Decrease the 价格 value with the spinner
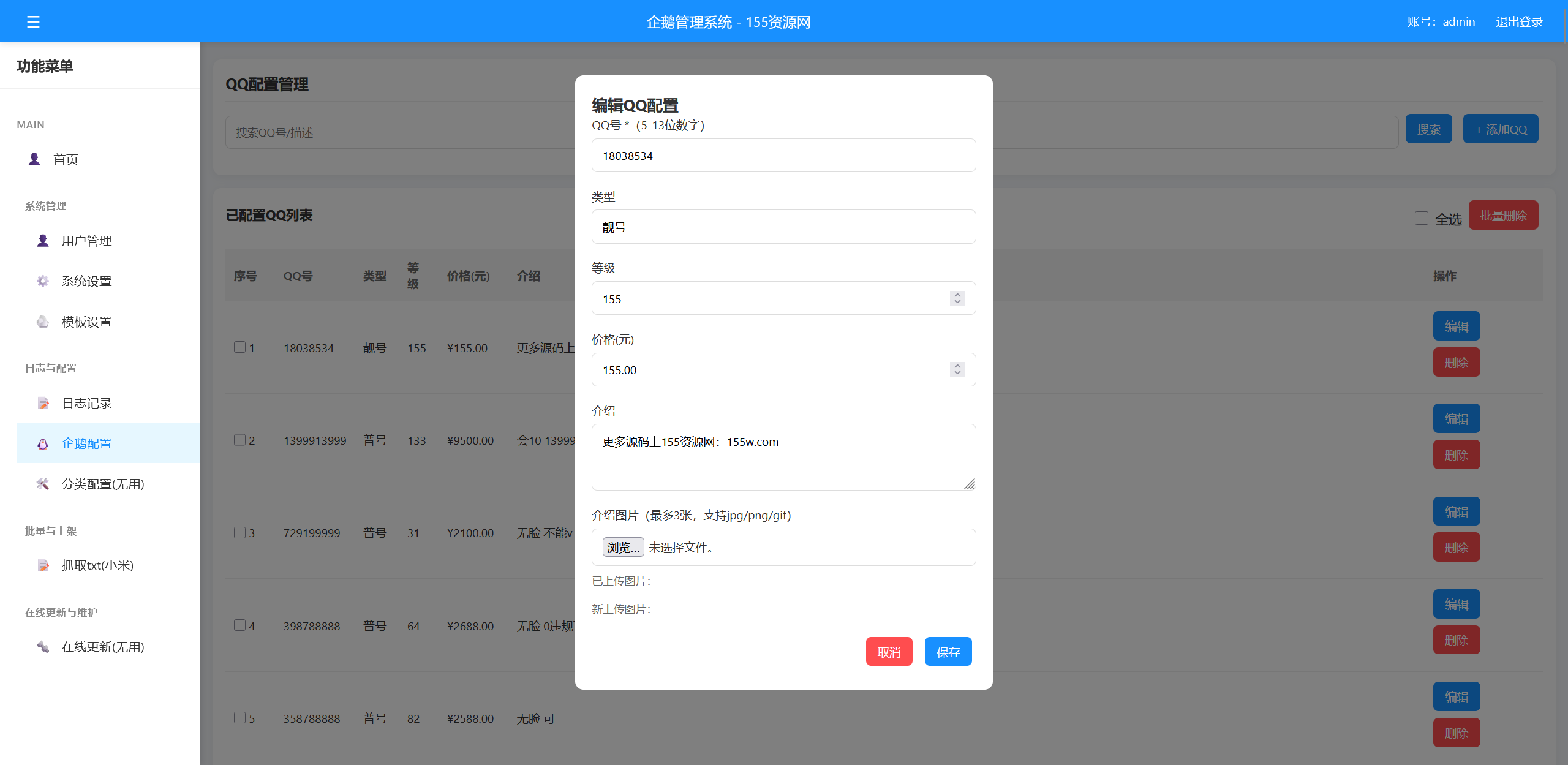Screen dimensions: 1568x765 (x=957, y=374)
